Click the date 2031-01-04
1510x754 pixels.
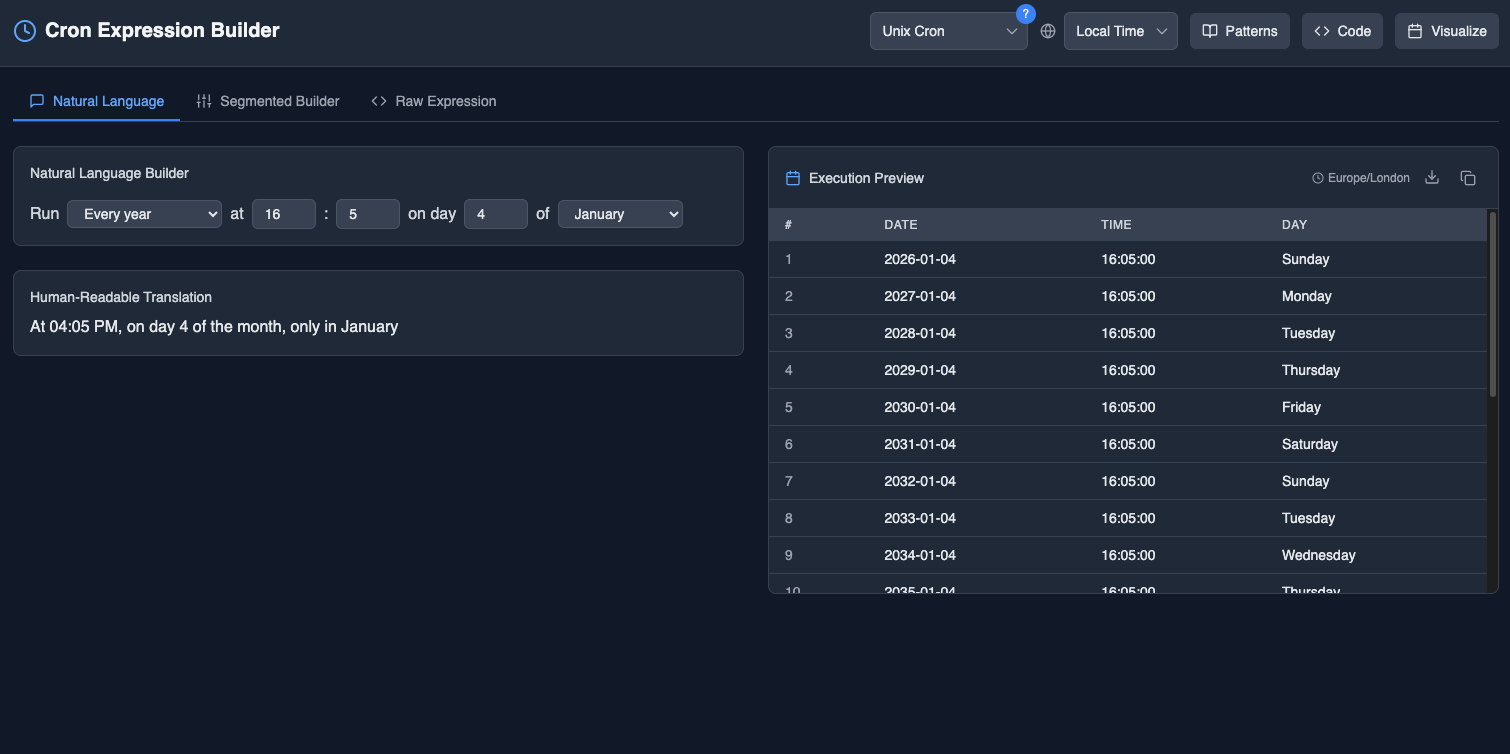point(920,444)
